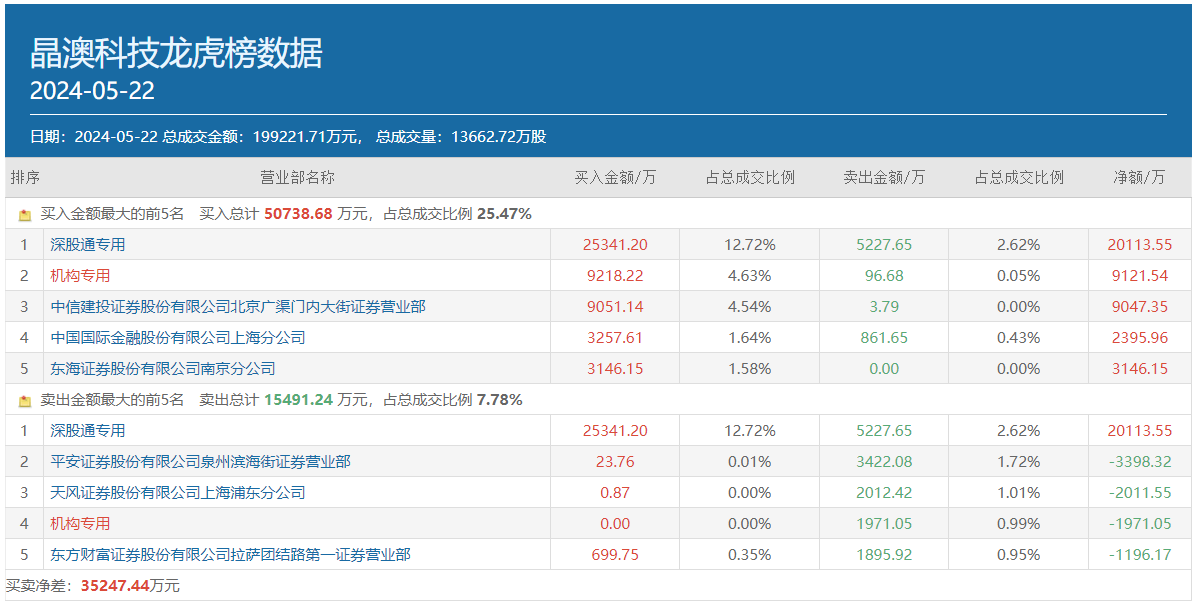Click the 晶澳科技龙虎榜数据 page title
Image resolution: width=1196 pixels, height=602 pixels.
coord(176,53)
